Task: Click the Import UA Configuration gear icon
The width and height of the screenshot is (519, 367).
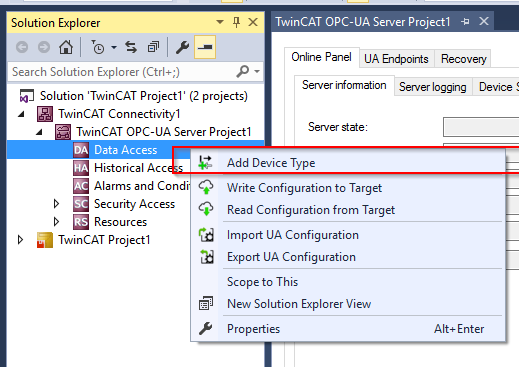Action: pos(206,235)
